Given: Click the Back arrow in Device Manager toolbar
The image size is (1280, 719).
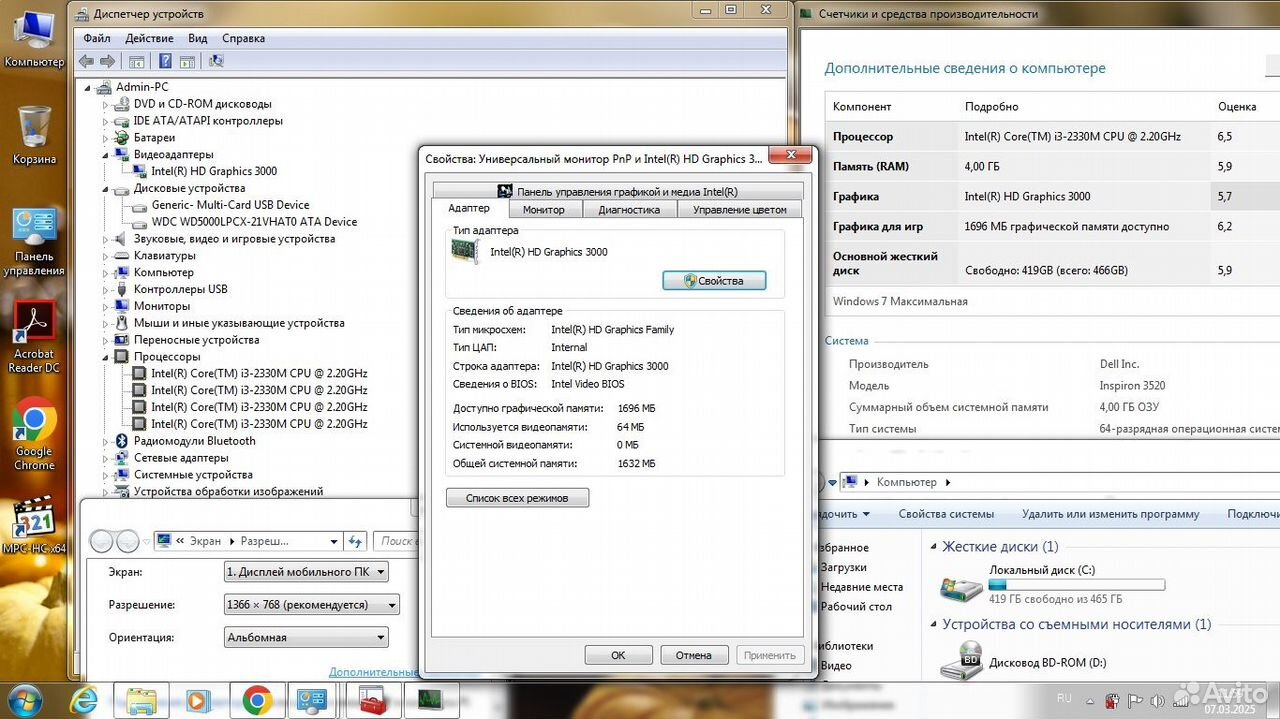Looking at the screenshot, I should [x=87, y=61].
